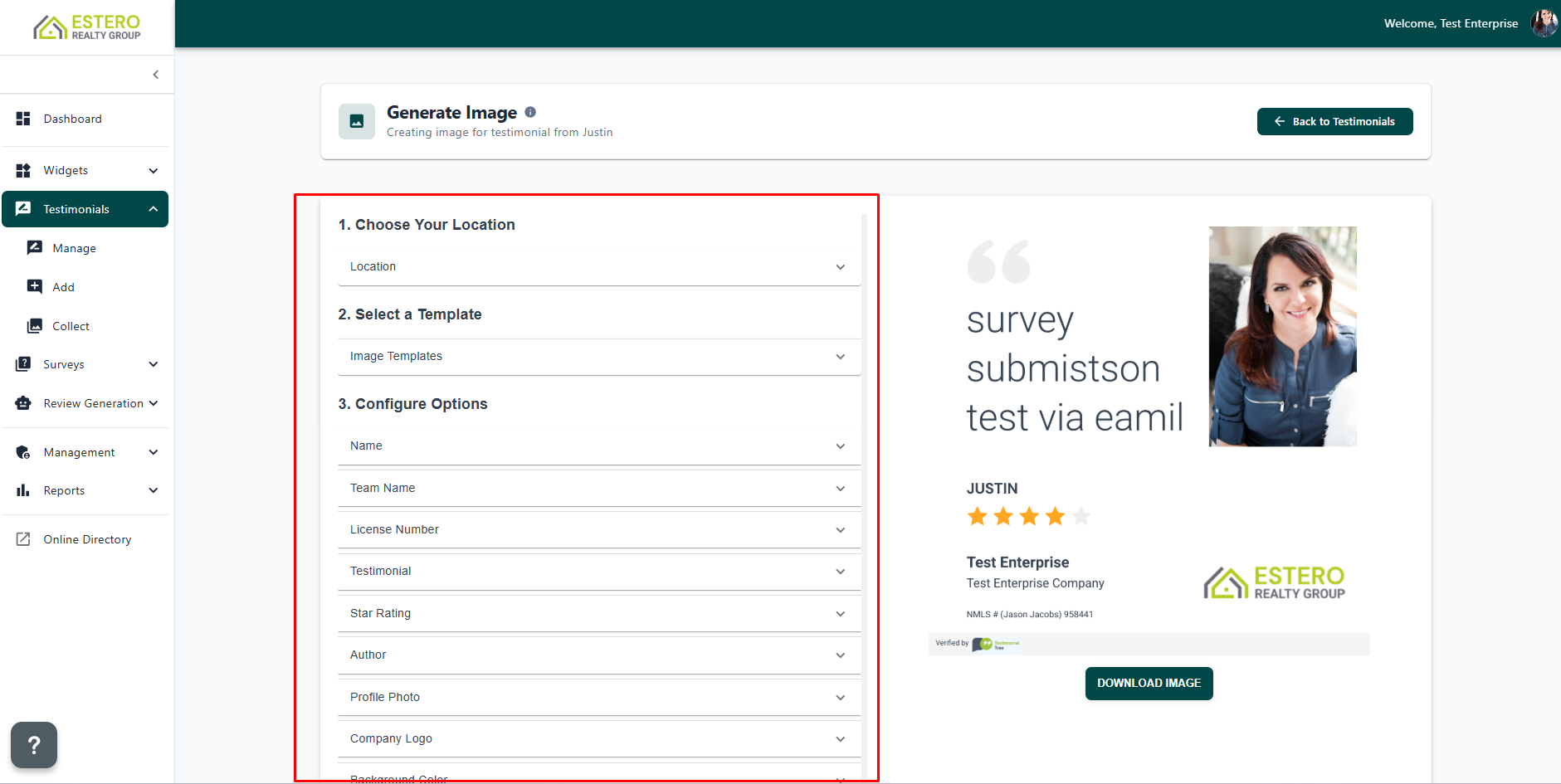Click 'Creating image for testimonial from Justin' subtitle
1561x784 pixels.
point(500,133)
